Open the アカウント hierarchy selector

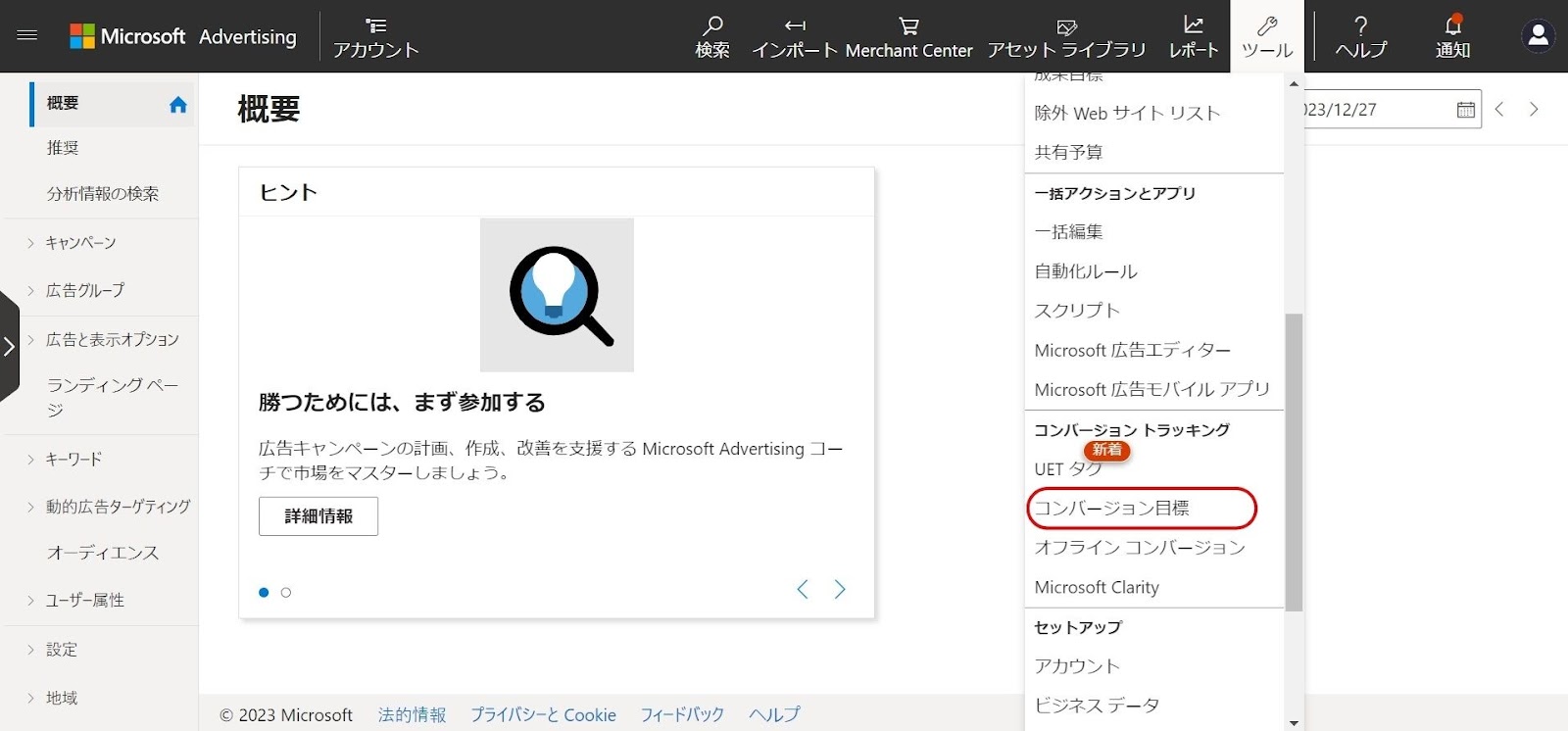pos(375,37)
